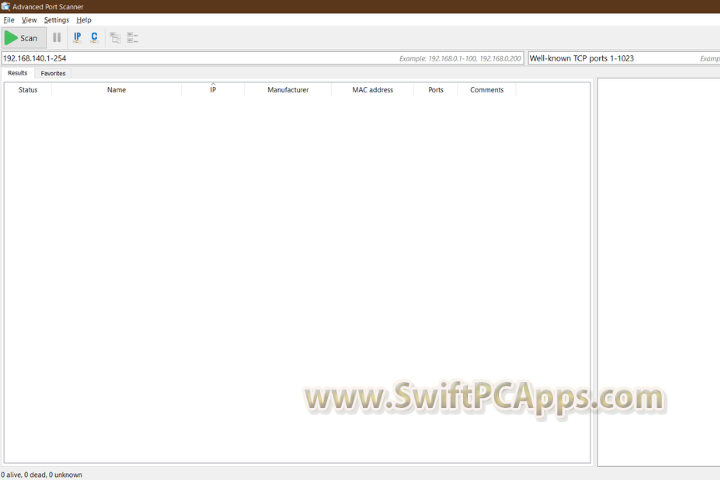Open the View menu

click(29, 20)
